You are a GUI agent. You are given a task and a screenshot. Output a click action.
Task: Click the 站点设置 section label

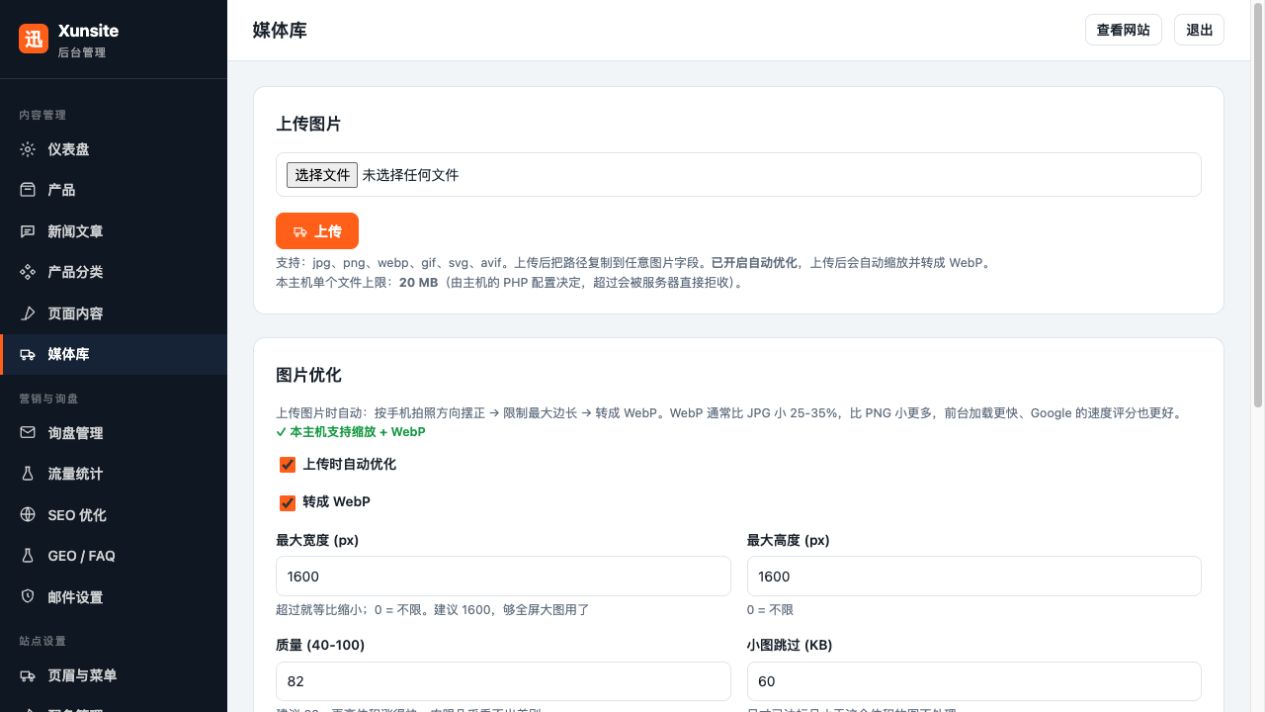point(42,641)
